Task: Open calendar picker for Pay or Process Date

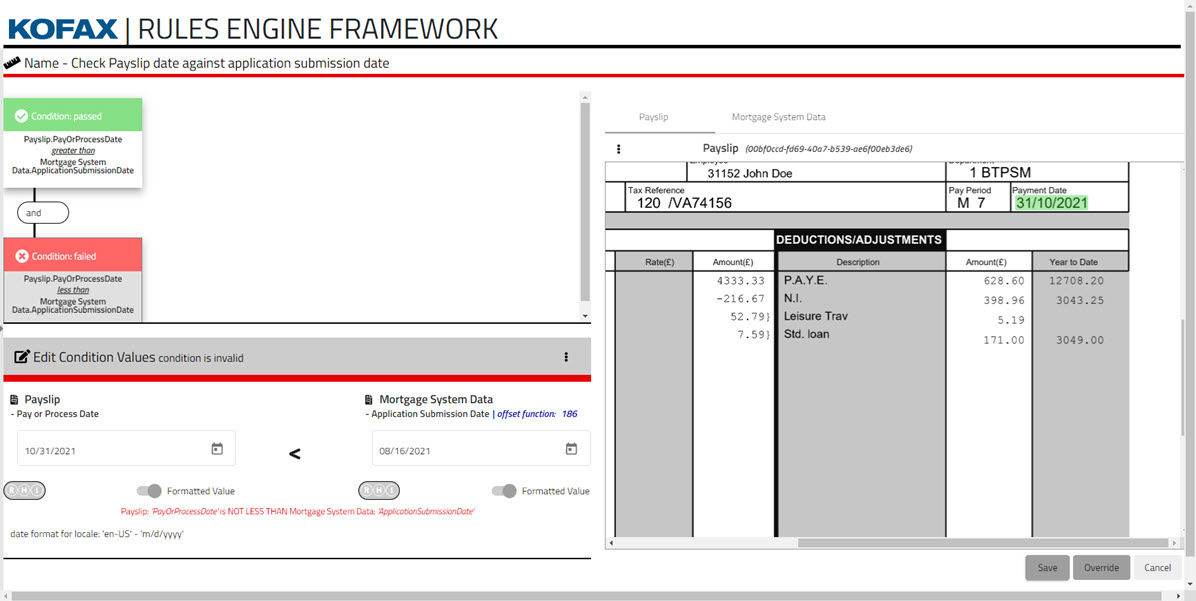Action: click(x=217, y=449)
